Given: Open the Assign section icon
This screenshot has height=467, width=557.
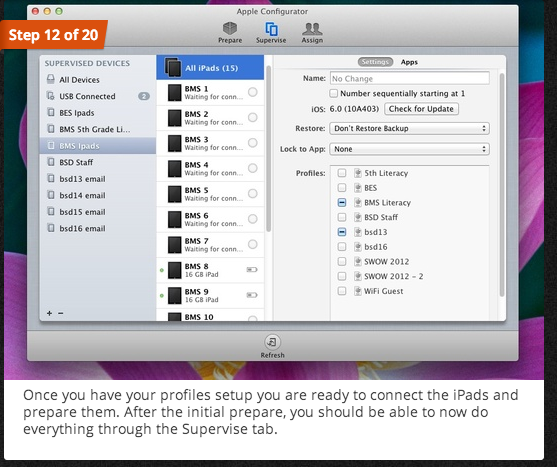Looking at the screenshot, I should click(312, 28).
